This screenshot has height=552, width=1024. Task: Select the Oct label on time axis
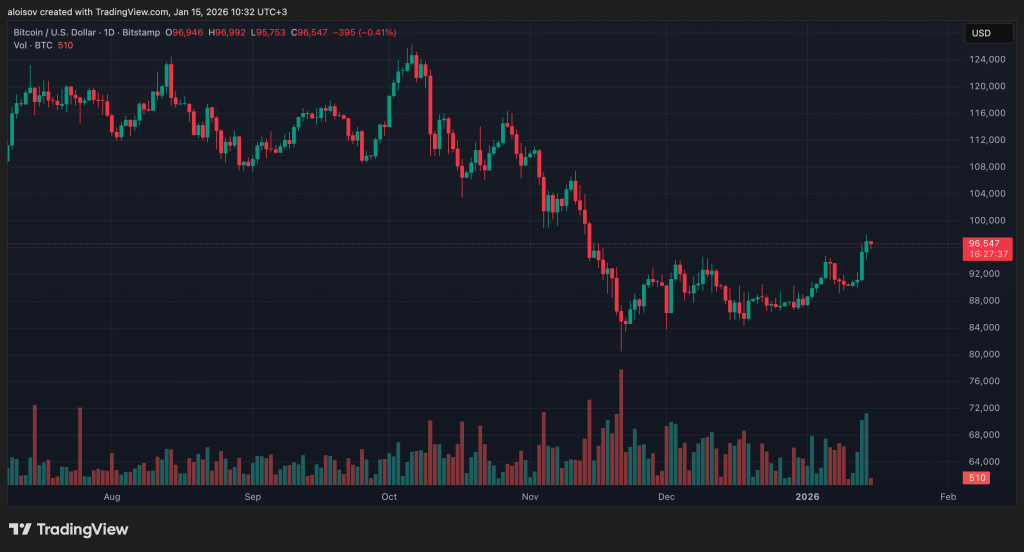coord(390,496)
